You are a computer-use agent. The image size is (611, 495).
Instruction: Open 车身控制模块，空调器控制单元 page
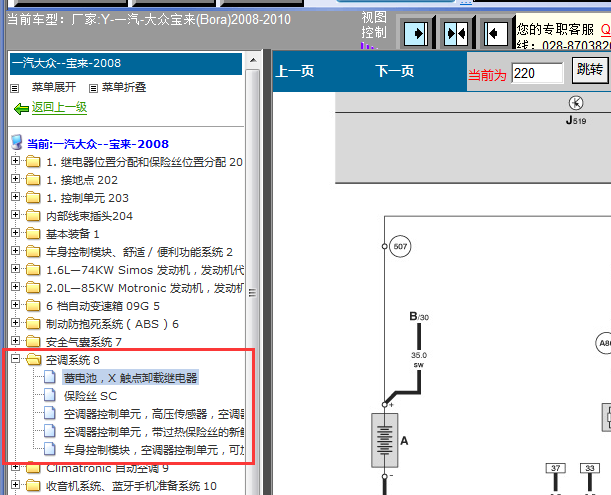click(x=154, y=450)
